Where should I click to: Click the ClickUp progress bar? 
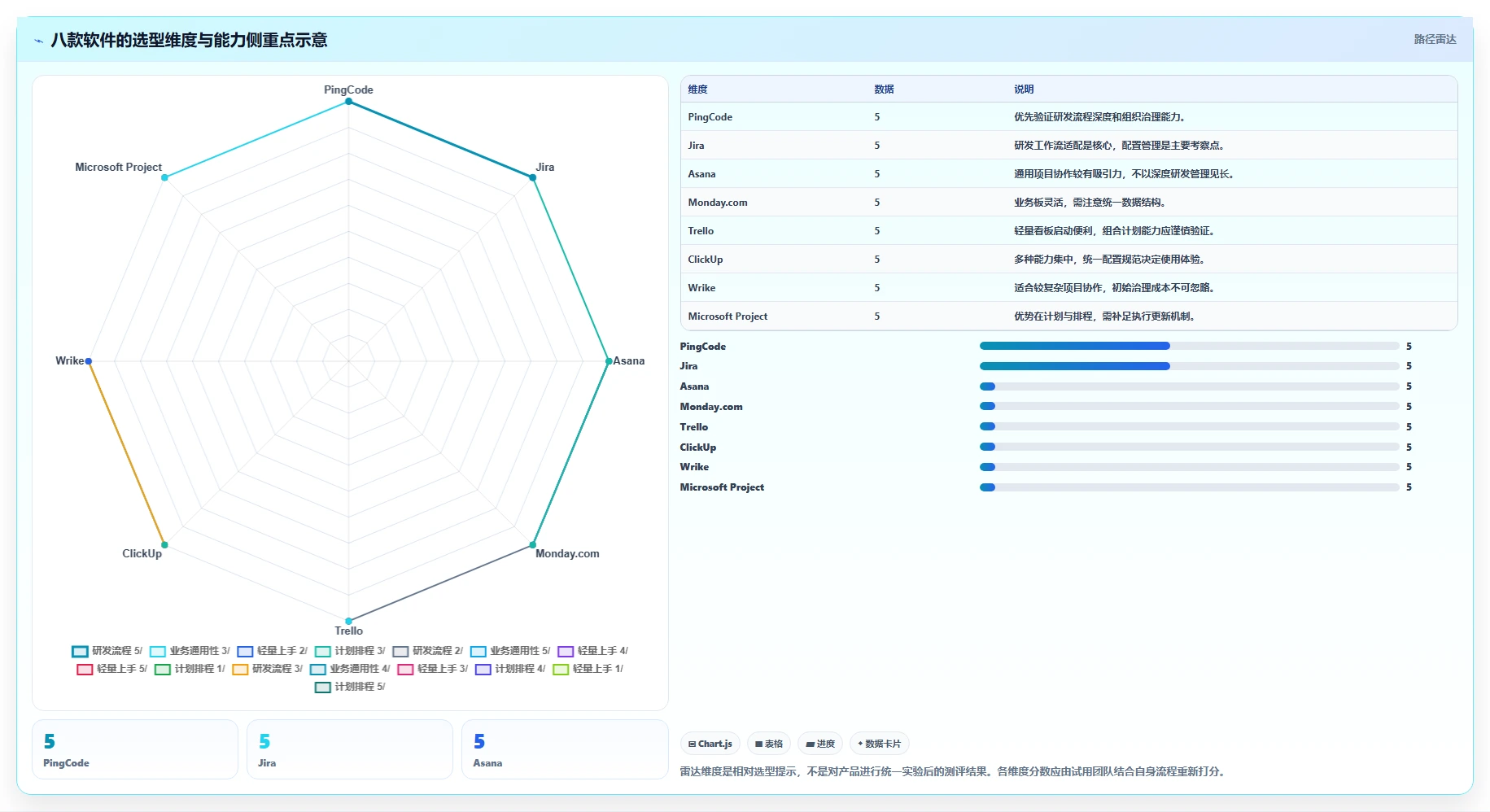(1189, 447)
